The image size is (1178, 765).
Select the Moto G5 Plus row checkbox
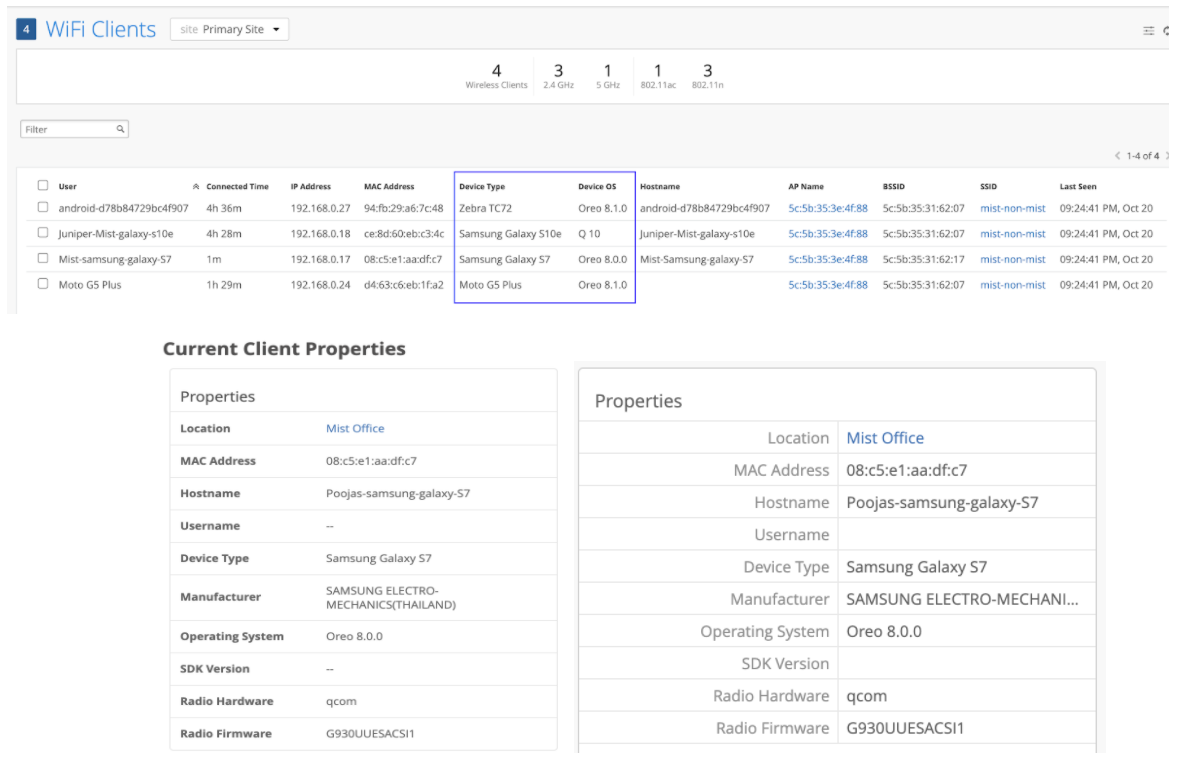(x=42, y=284)
